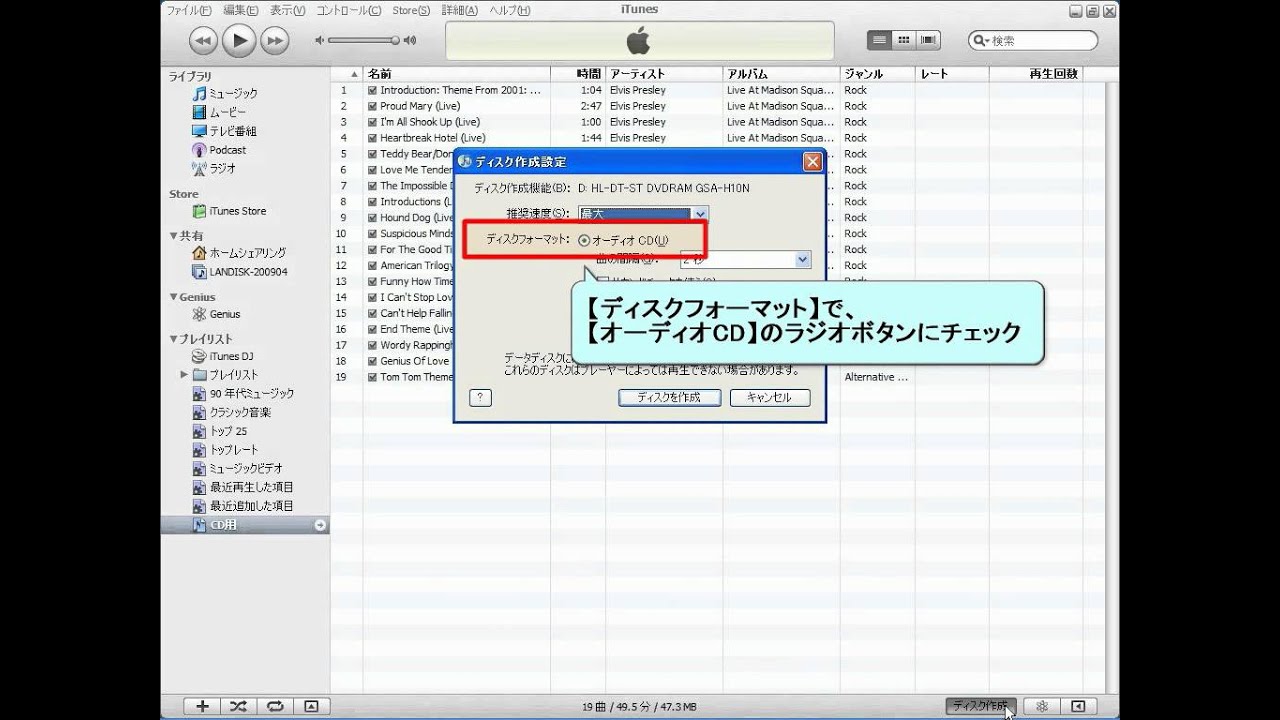Select ミュージックビデオ playlist
Screen dimensions: 1280x720
tap(245, 469)
